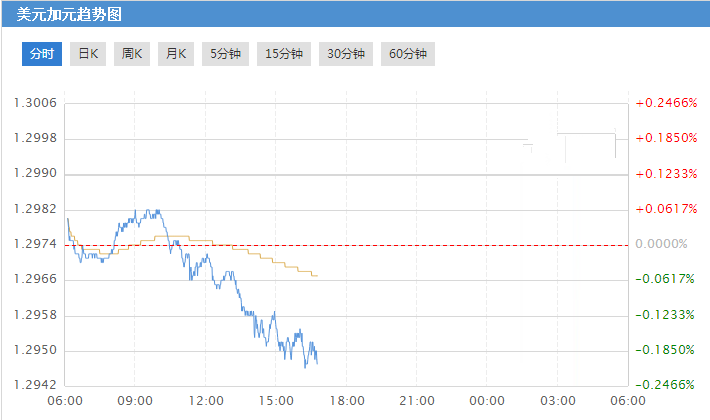Viewport: 710px width, 420px height.
Task: Open the 周K weekly chart
Action: click(132, 54)
